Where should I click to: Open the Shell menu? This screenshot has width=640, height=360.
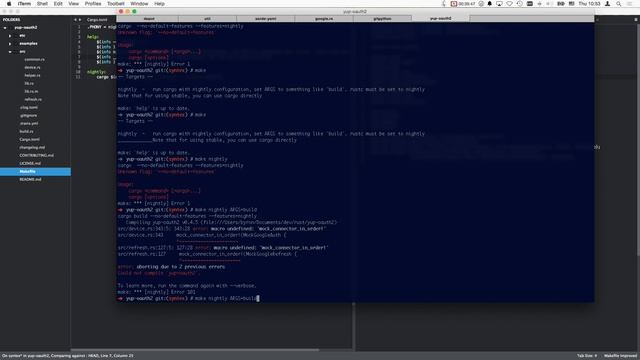click(42, 4)
